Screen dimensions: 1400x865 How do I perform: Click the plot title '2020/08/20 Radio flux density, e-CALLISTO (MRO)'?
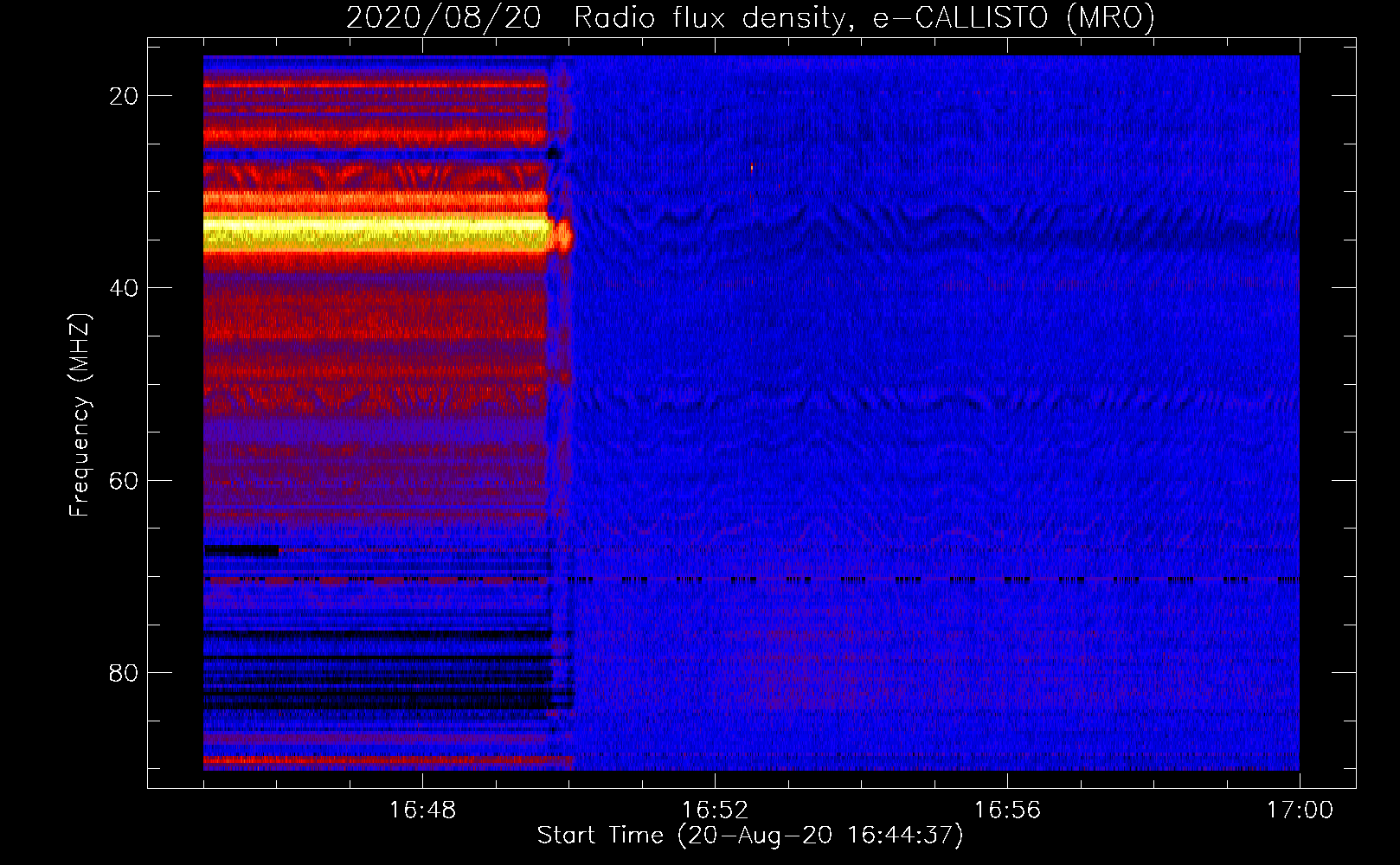click(750, 17)
